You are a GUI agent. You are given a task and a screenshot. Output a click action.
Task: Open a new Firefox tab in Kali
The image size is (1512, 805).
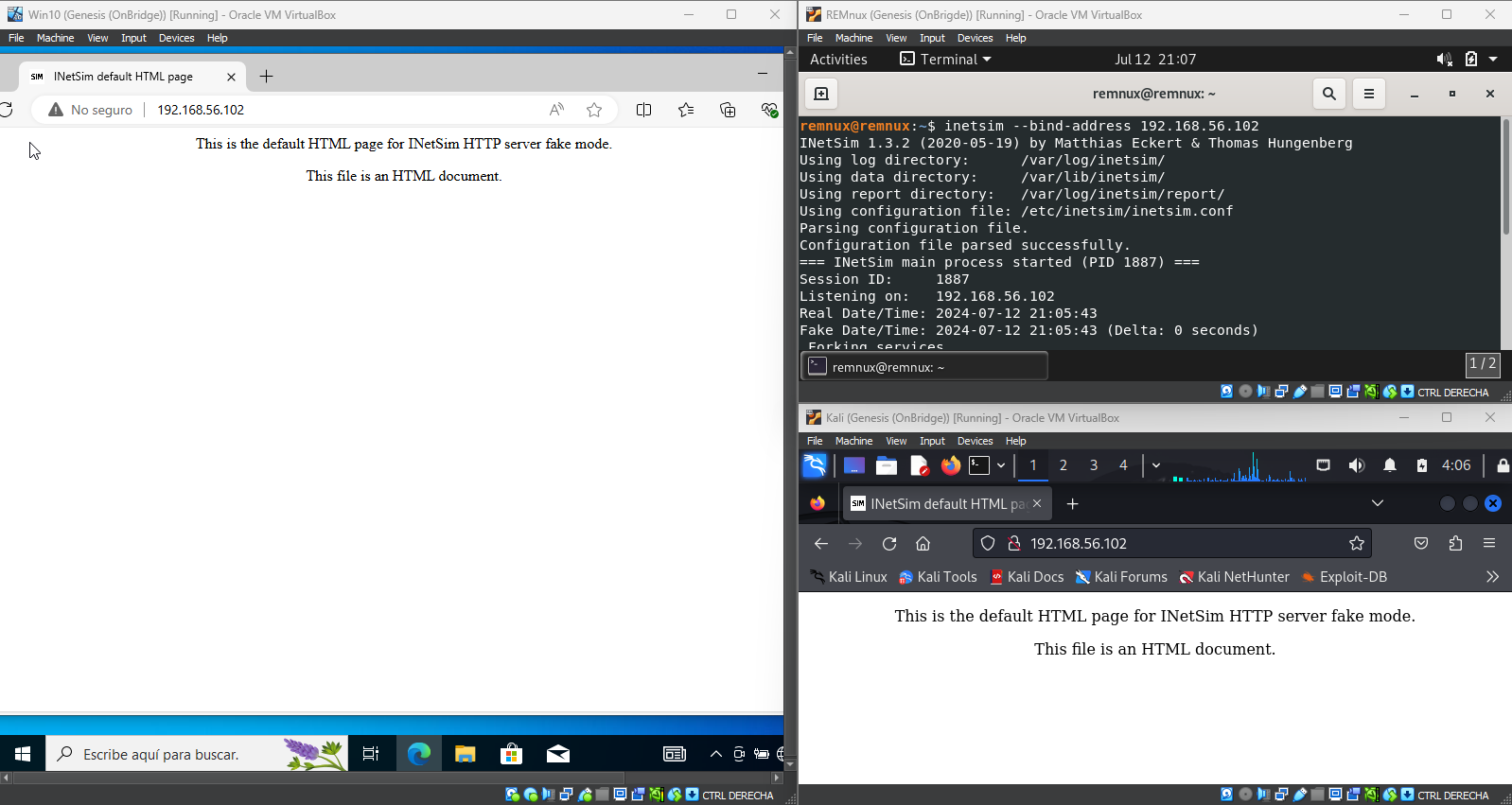[x=1072, y=504]
